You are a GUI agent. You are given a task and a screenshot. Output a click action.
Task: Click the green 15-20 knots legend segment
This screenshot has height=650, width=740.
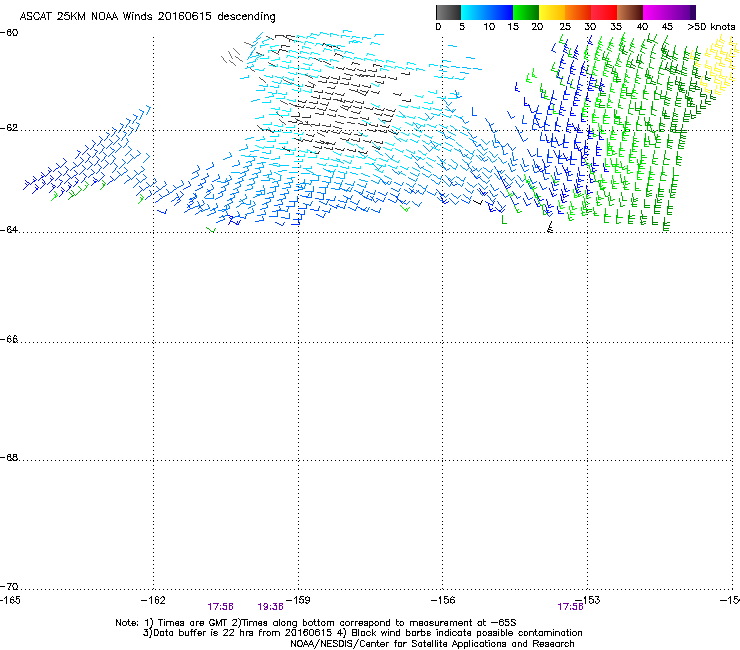pyautogui.click(x=526, y=12)
